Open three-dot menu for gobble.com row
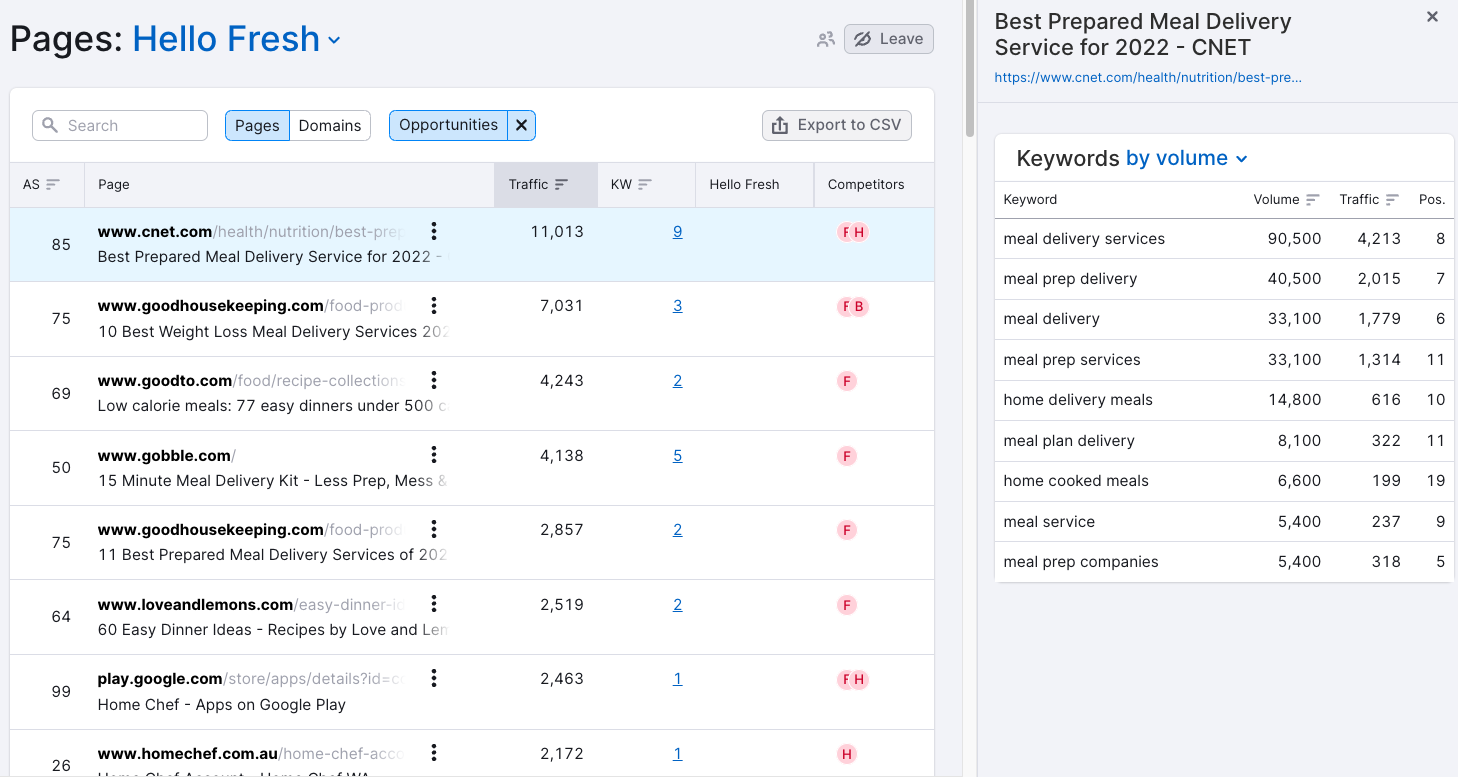This screenshot has width=1458, height=777. point(434,455)
